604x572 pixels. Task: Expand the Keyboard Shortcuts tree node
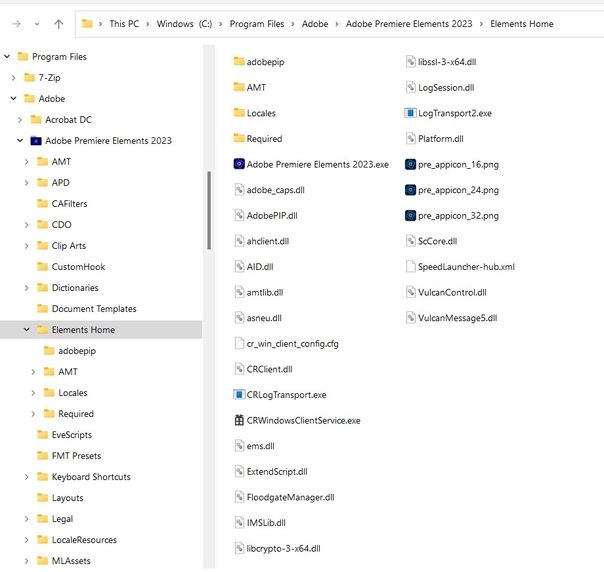pos(27,477)
